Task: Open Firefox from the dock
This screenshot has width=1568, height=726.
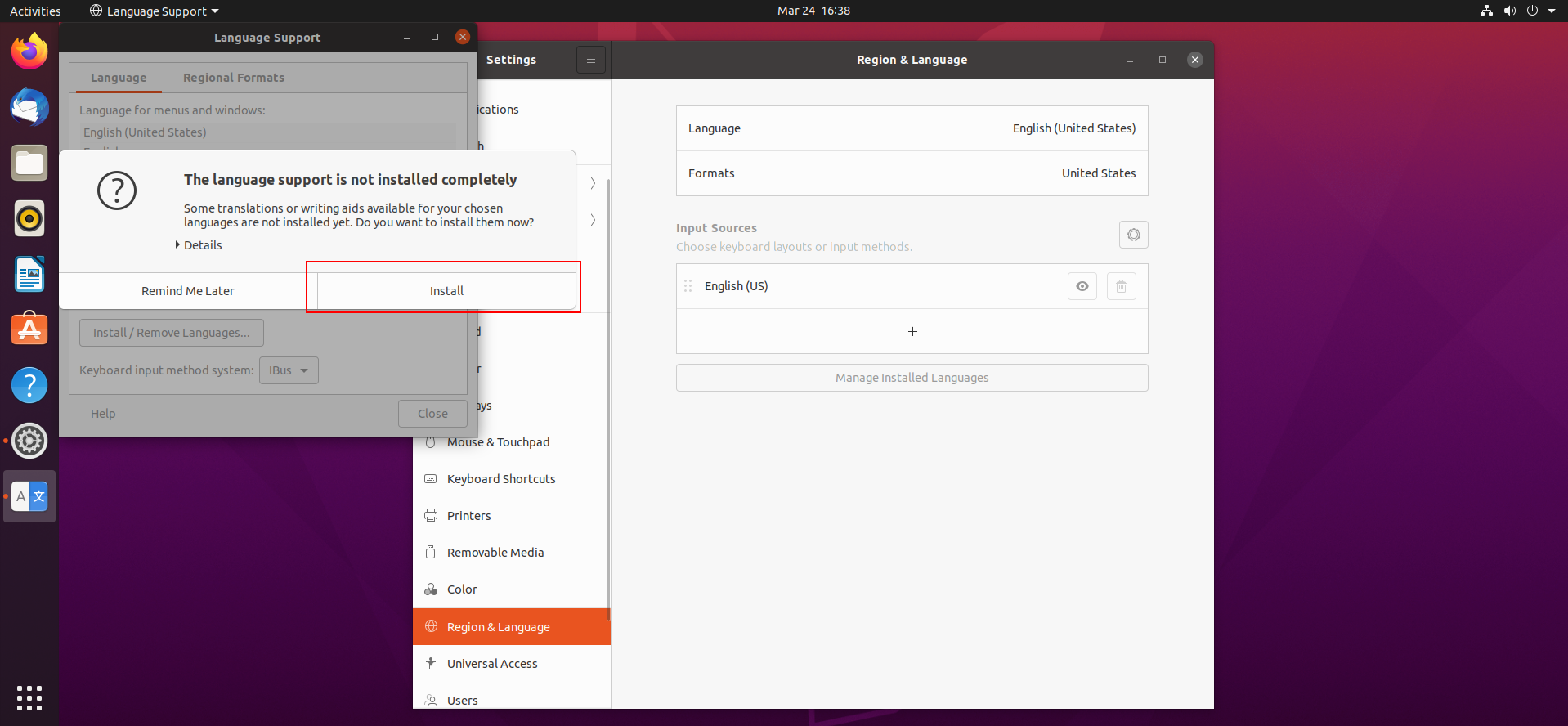Action: pos(29,52)
